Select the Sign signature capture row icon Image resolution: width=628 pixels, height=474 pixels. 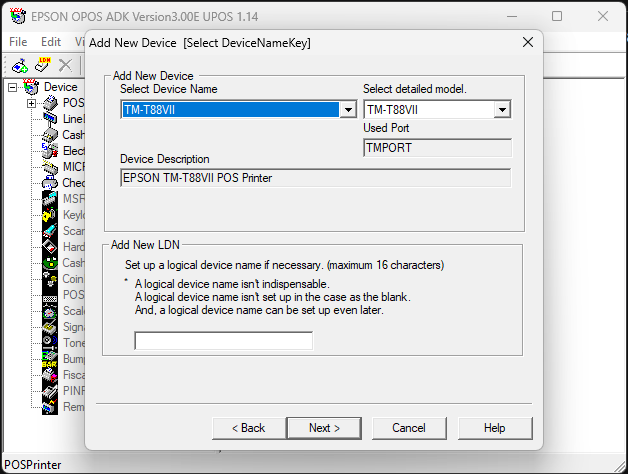click(x=50, y=327)
